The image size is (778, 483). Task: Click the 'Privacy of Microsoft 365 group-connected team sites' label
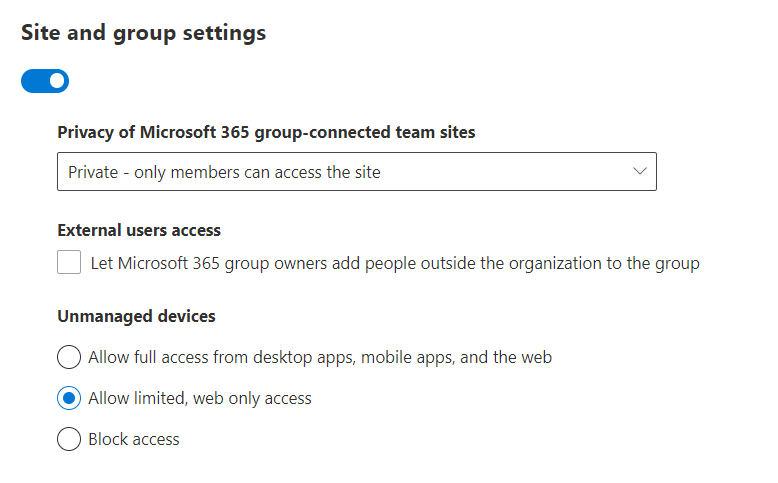(x=266, y=132)
